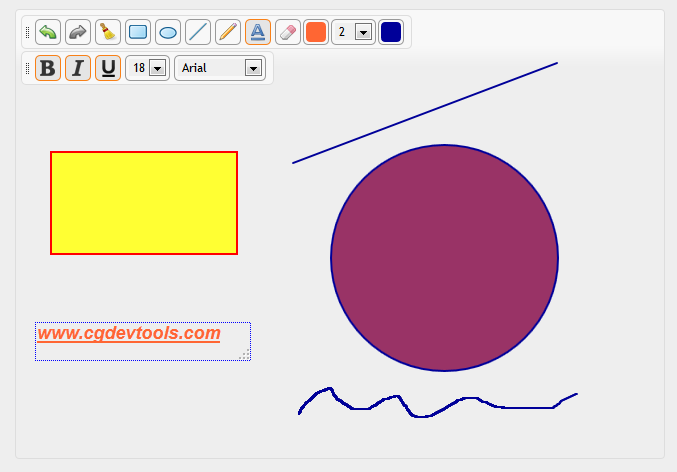Click the gray Redo arrow

coord(78,32)
